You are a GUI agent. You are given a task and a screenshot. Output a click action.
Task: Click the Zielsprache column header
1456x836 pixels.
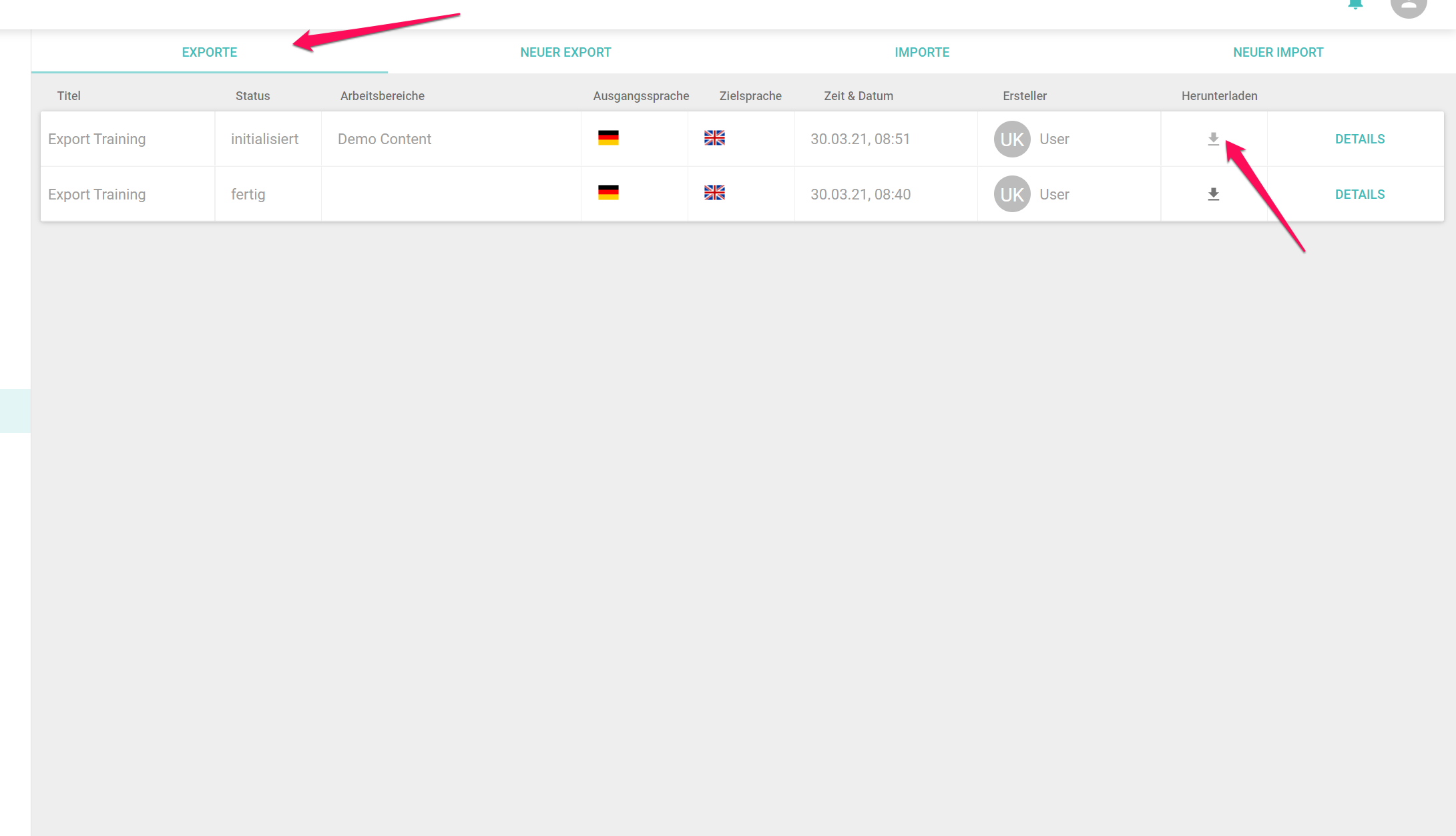point(750,95)
